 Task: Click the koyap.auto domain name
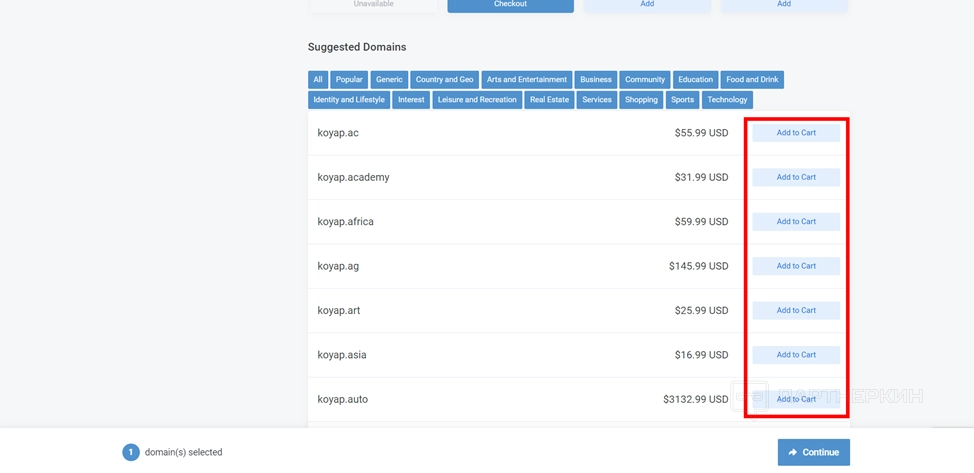tap(342, 399)
